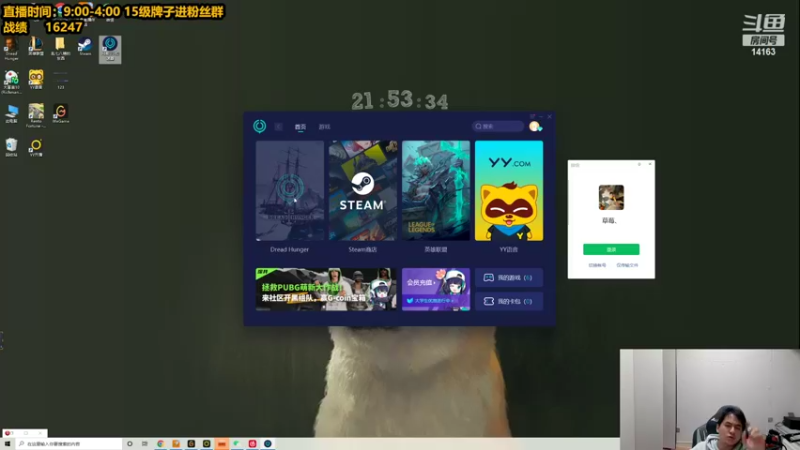Select the Steam store card
Image resolution: width=800 pixels, height=450 pixels.
(363, 191)
